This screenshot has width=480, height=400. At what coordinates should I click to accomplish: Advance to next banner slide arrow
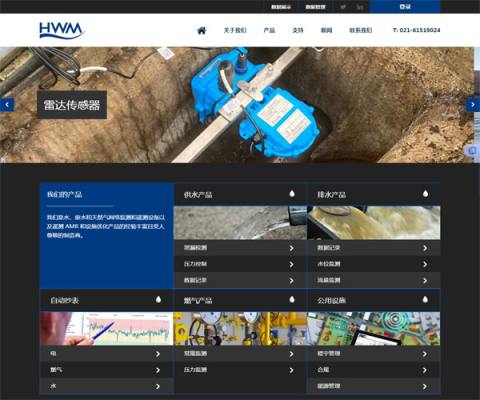[x=473, y=105]
